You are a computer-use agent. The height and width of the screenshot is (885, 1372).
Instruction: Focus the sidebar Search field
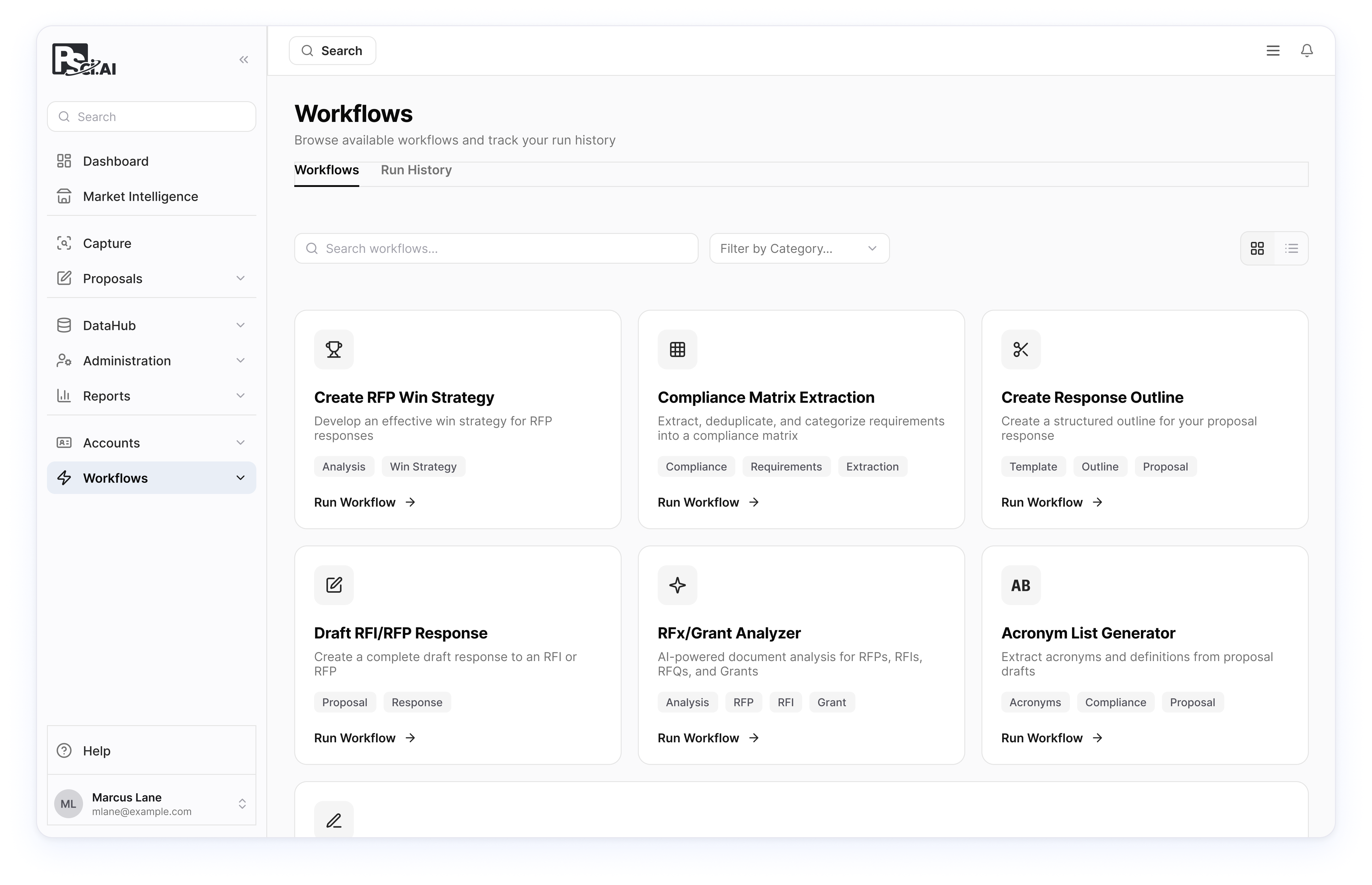click(x=152, y=117)
